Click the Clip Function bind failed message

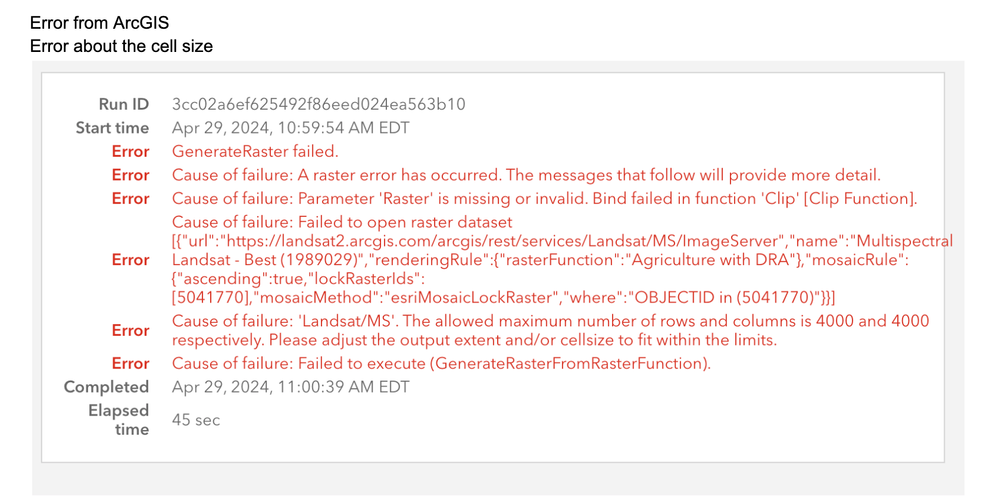[544, 199]
